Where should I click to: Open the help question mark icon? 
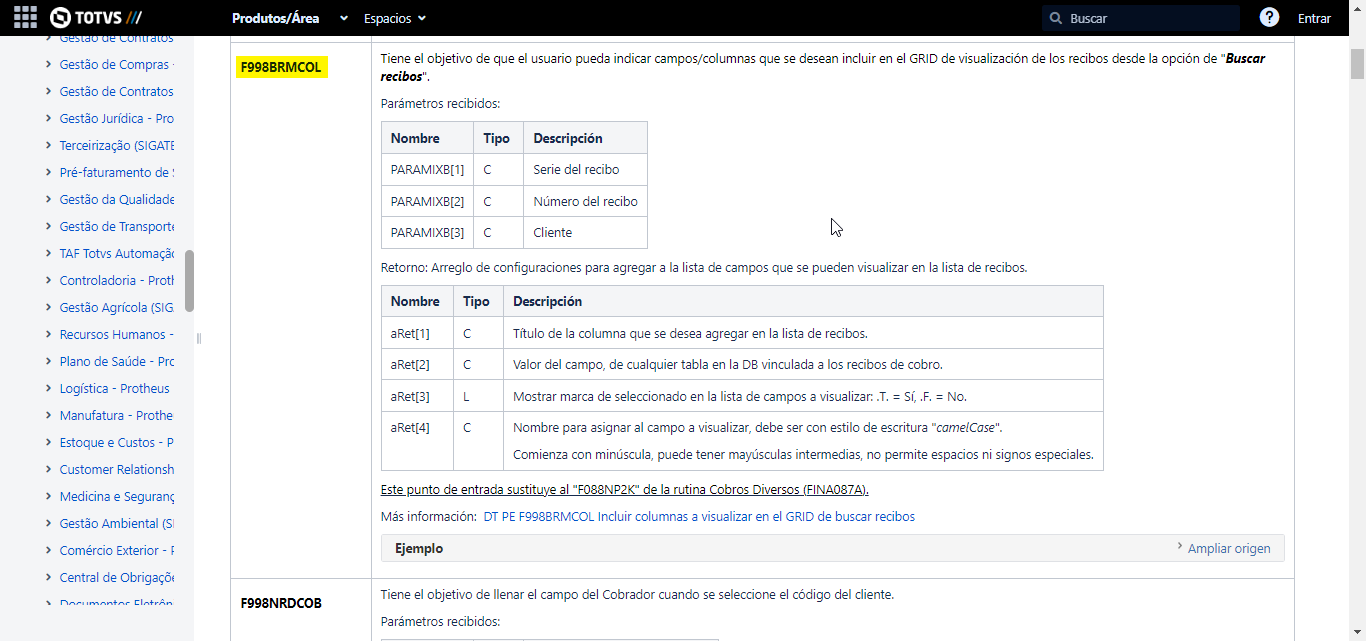pos(1269,18)
